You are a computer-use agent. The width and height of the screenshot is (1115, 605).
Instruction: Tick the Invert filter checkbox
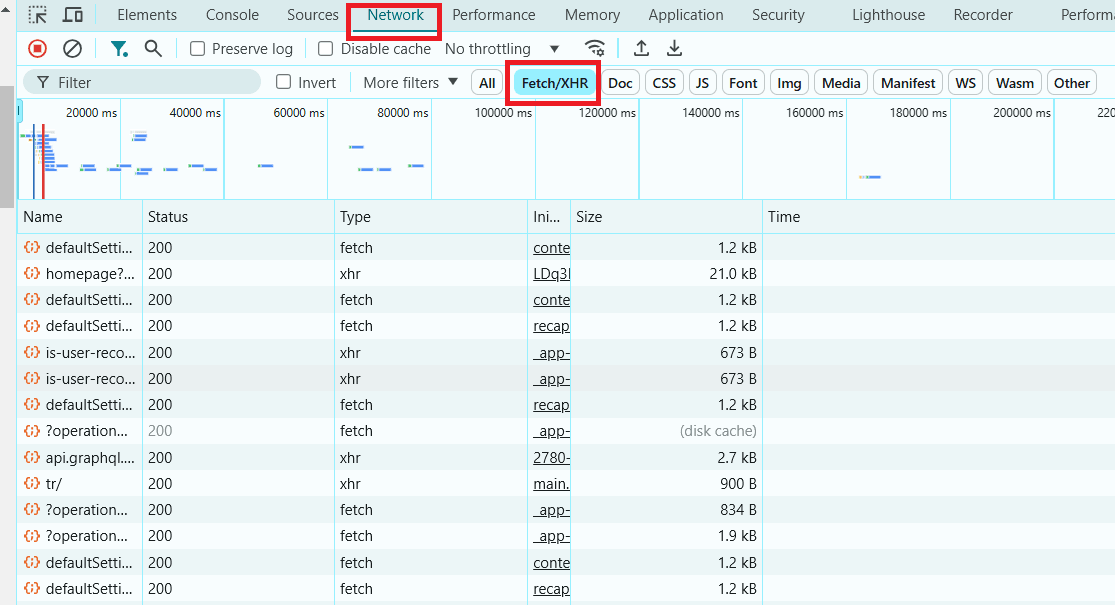click(x=284, y=82)
